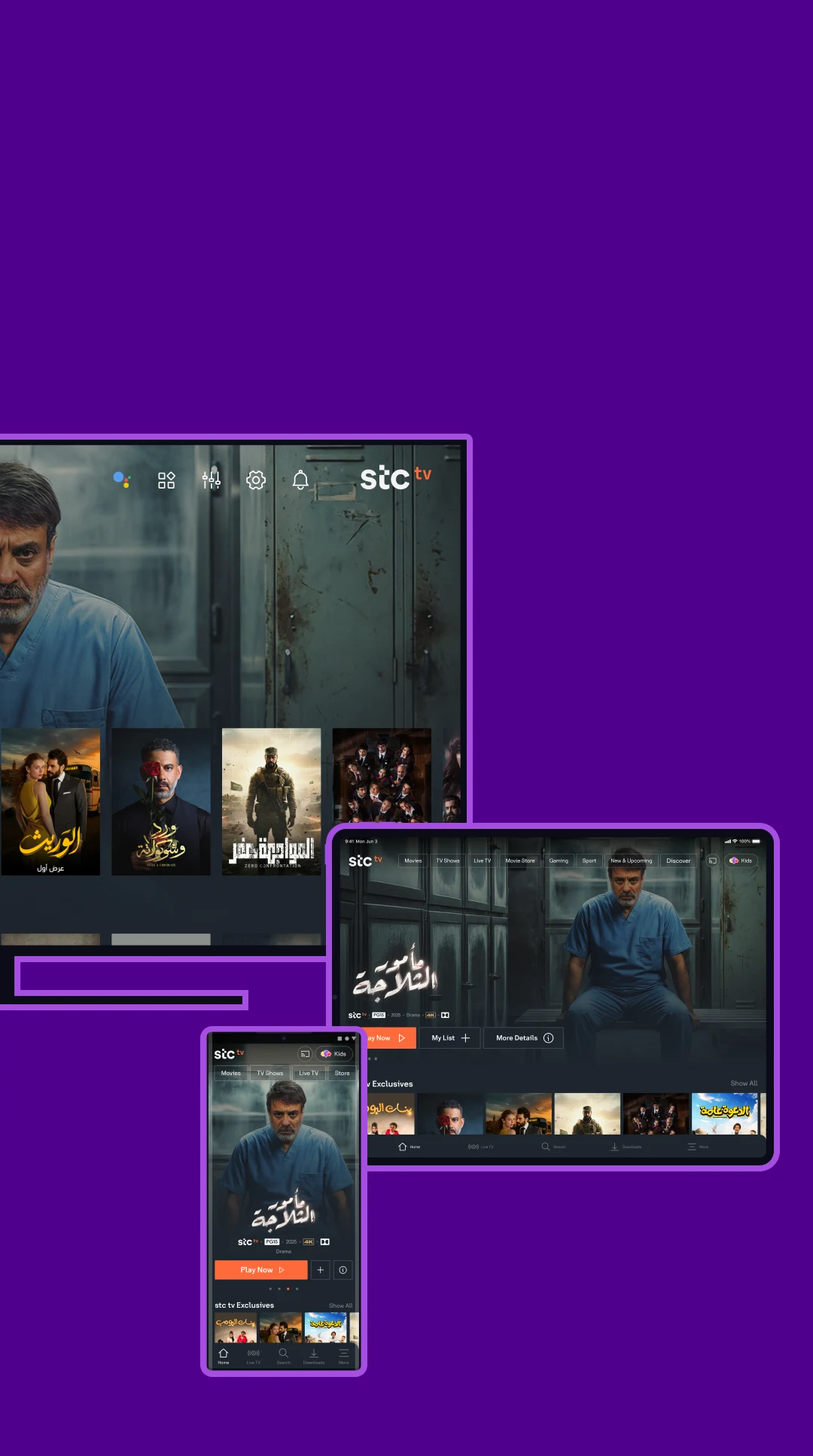This screenshot has height=1456, width=813.
Task: Tap Play Now on the tablet
Action: [x=391, y=1038]
